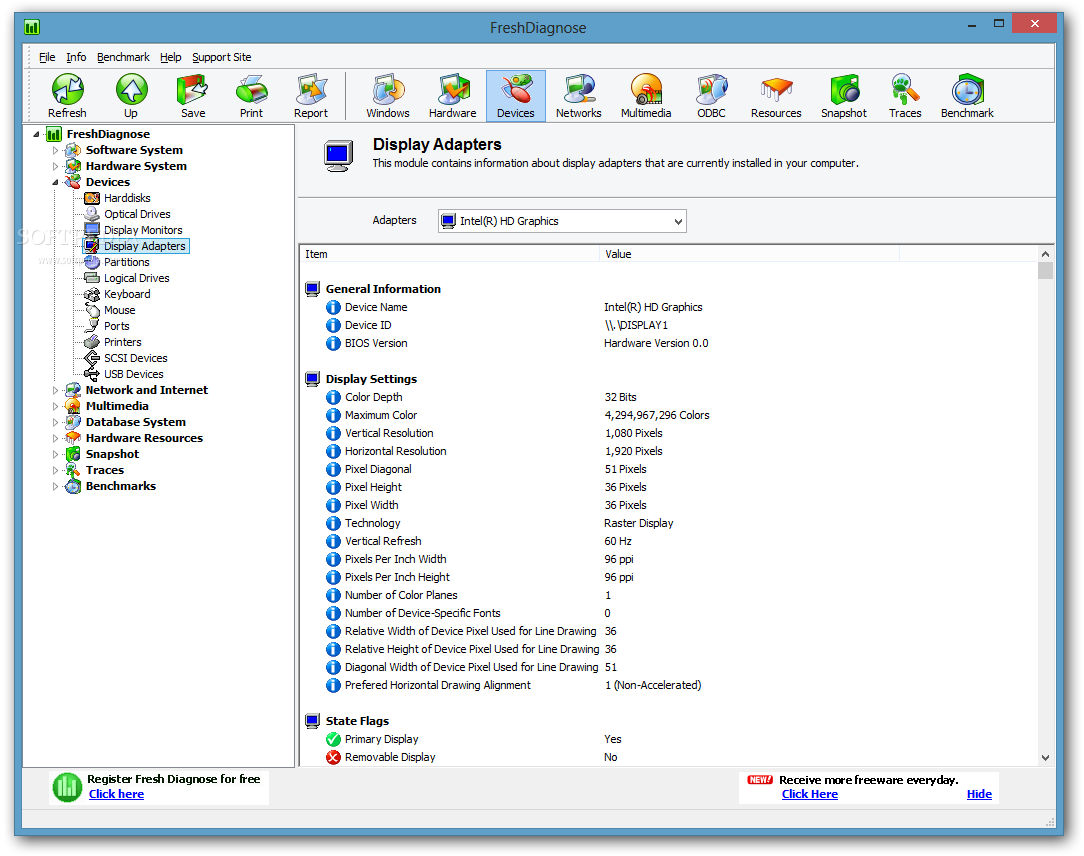This screenshot has width=1084, height=856.
Task: Click the State Flags section header
Action: click(x=357, y=721)
